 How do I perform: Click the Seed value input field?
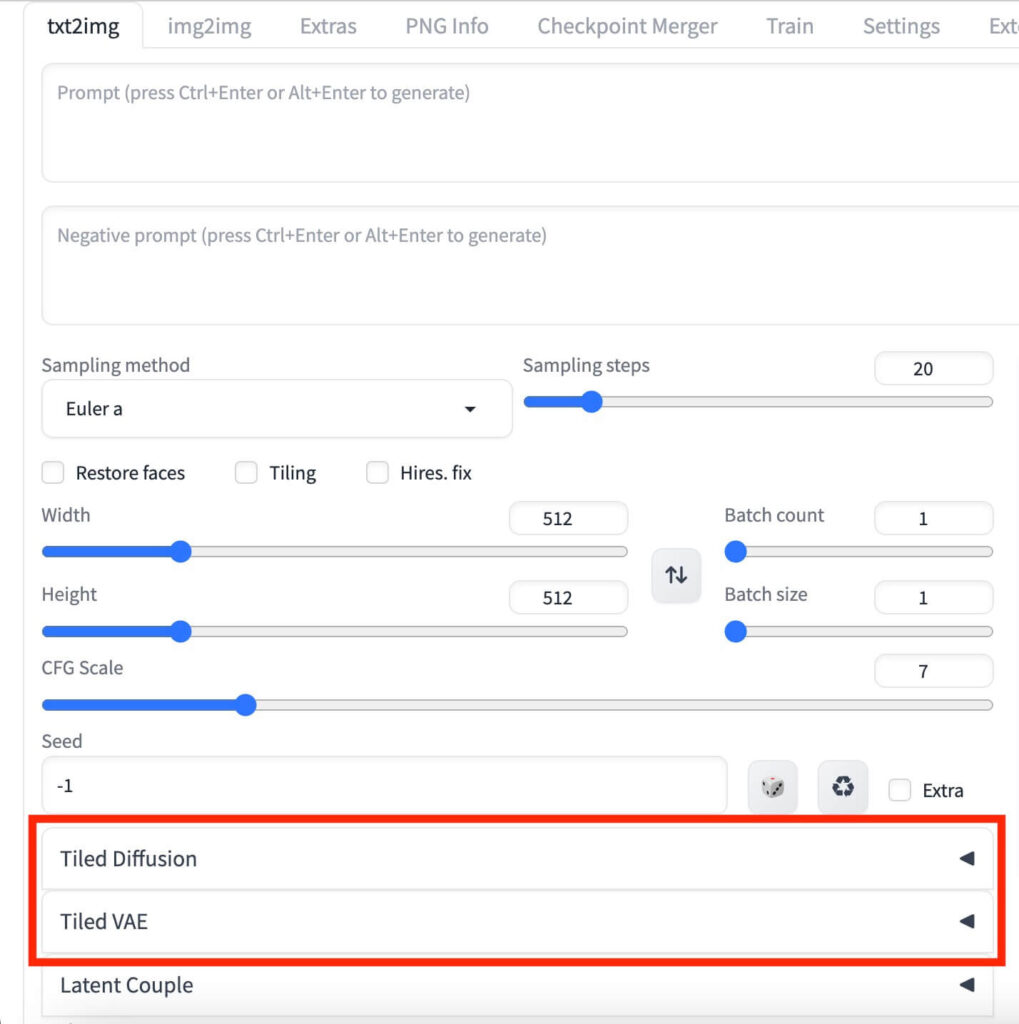point(384,786)
